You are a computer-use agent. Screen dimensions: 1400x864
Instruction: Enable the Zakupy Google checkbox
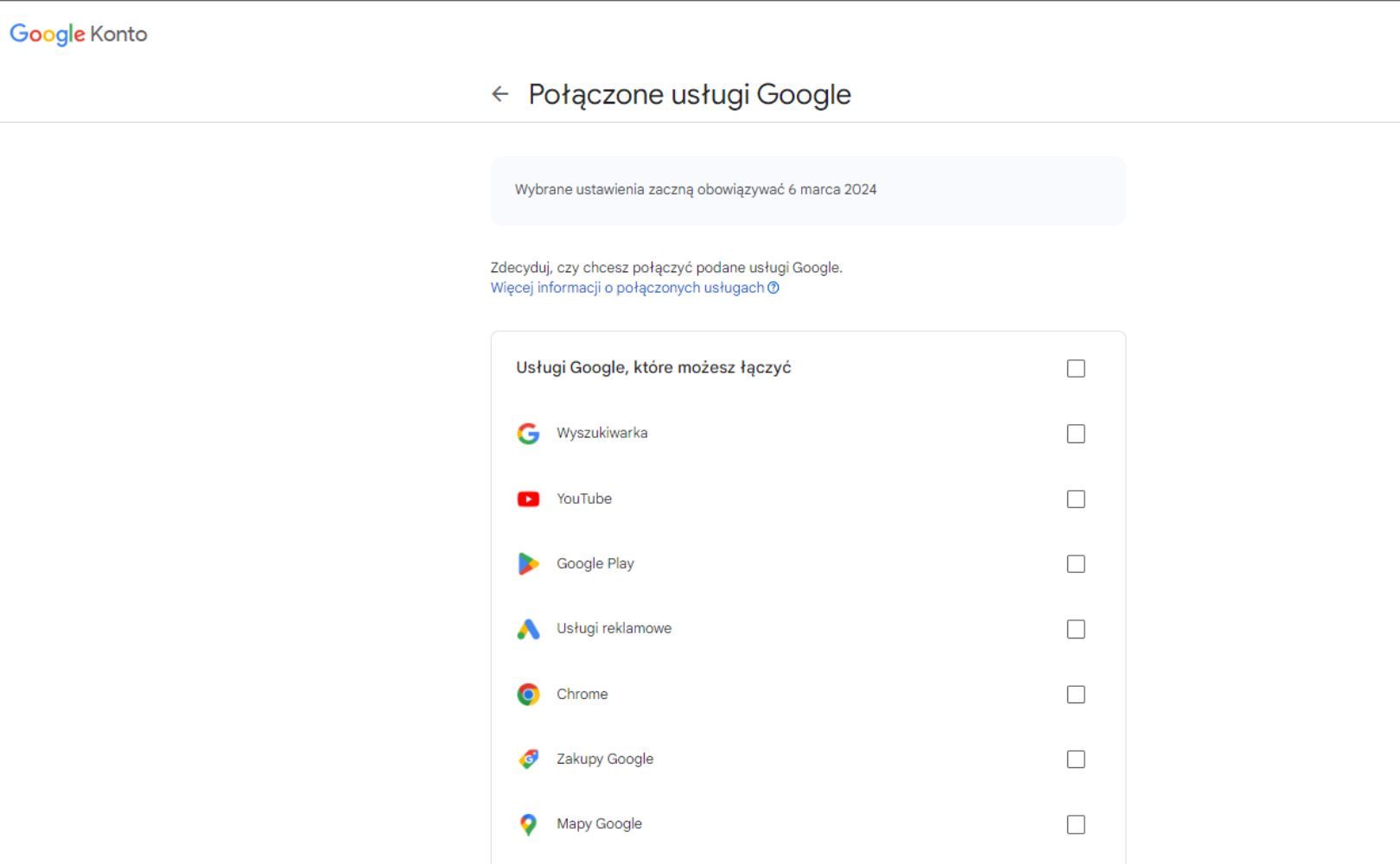point(1076,759)
